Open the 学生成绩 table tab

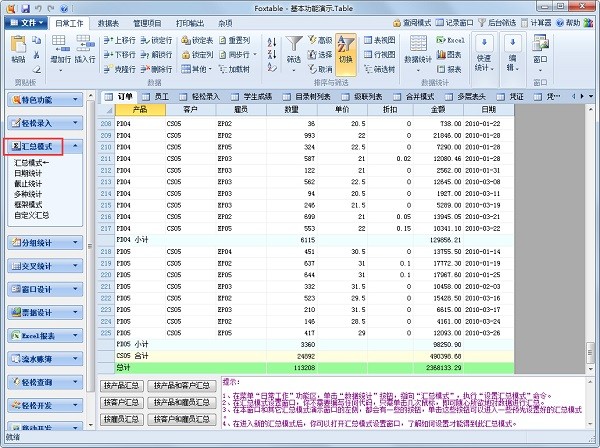point(249,96)
